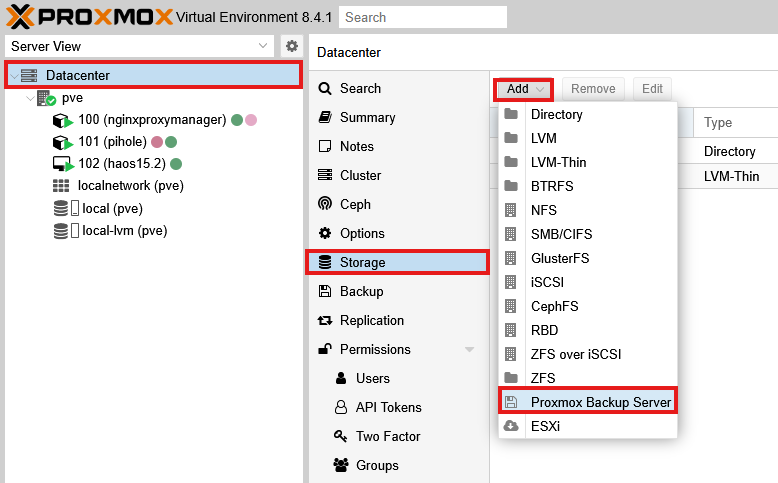Click the container icon for 100 nginxproxymanager
Viewport: 778px width, 483px height.
click(63, 120)
